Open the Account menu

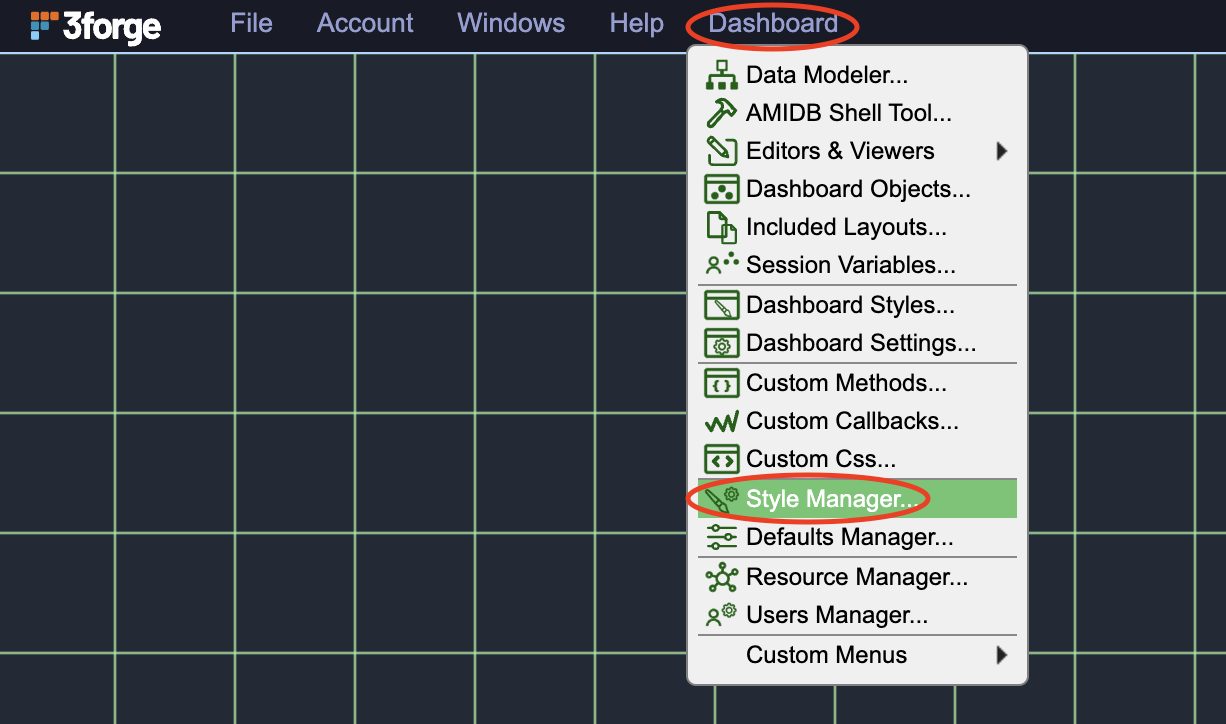[x=365, y=23]
